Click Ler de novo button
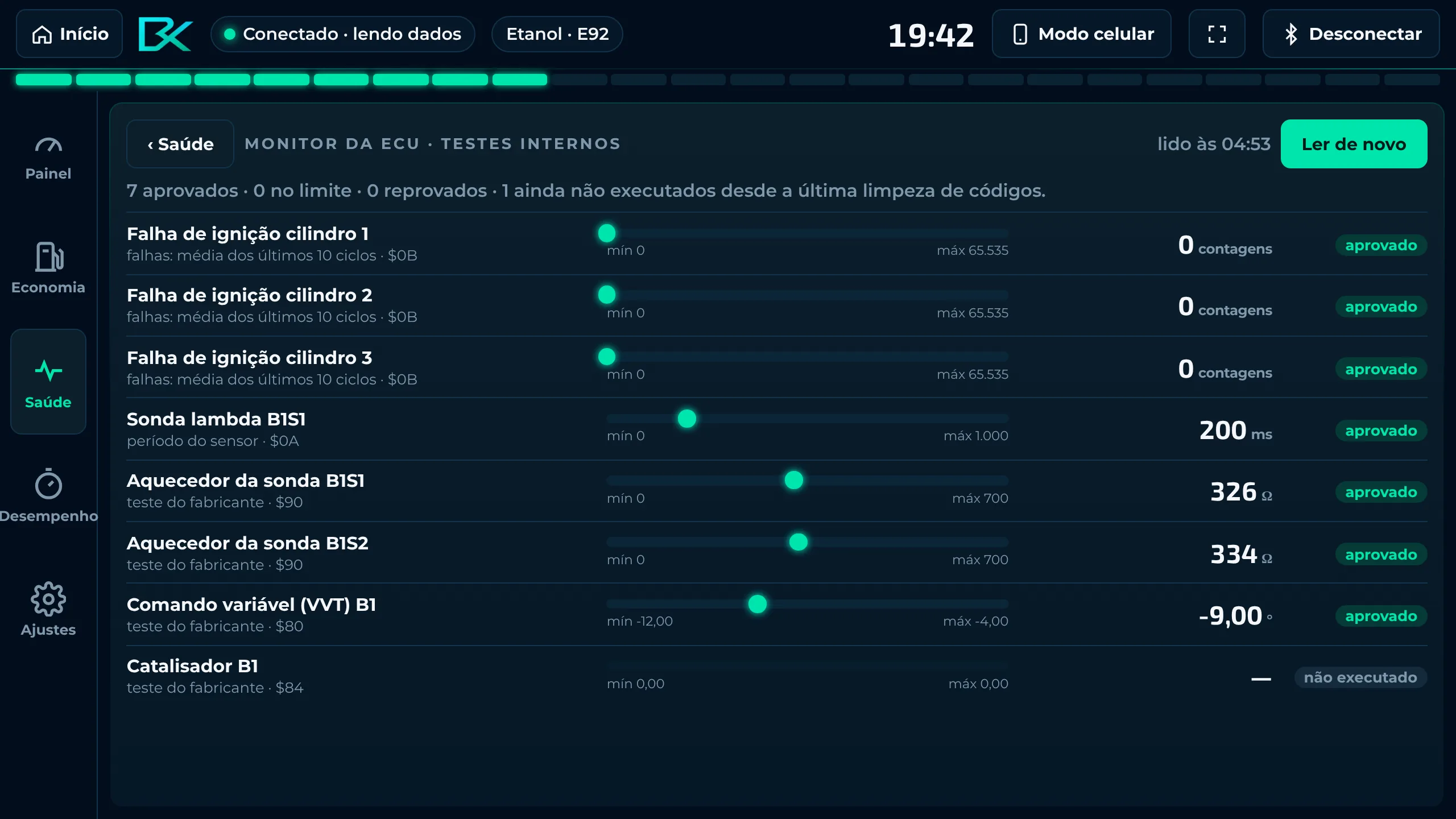 pos(1354,144)
